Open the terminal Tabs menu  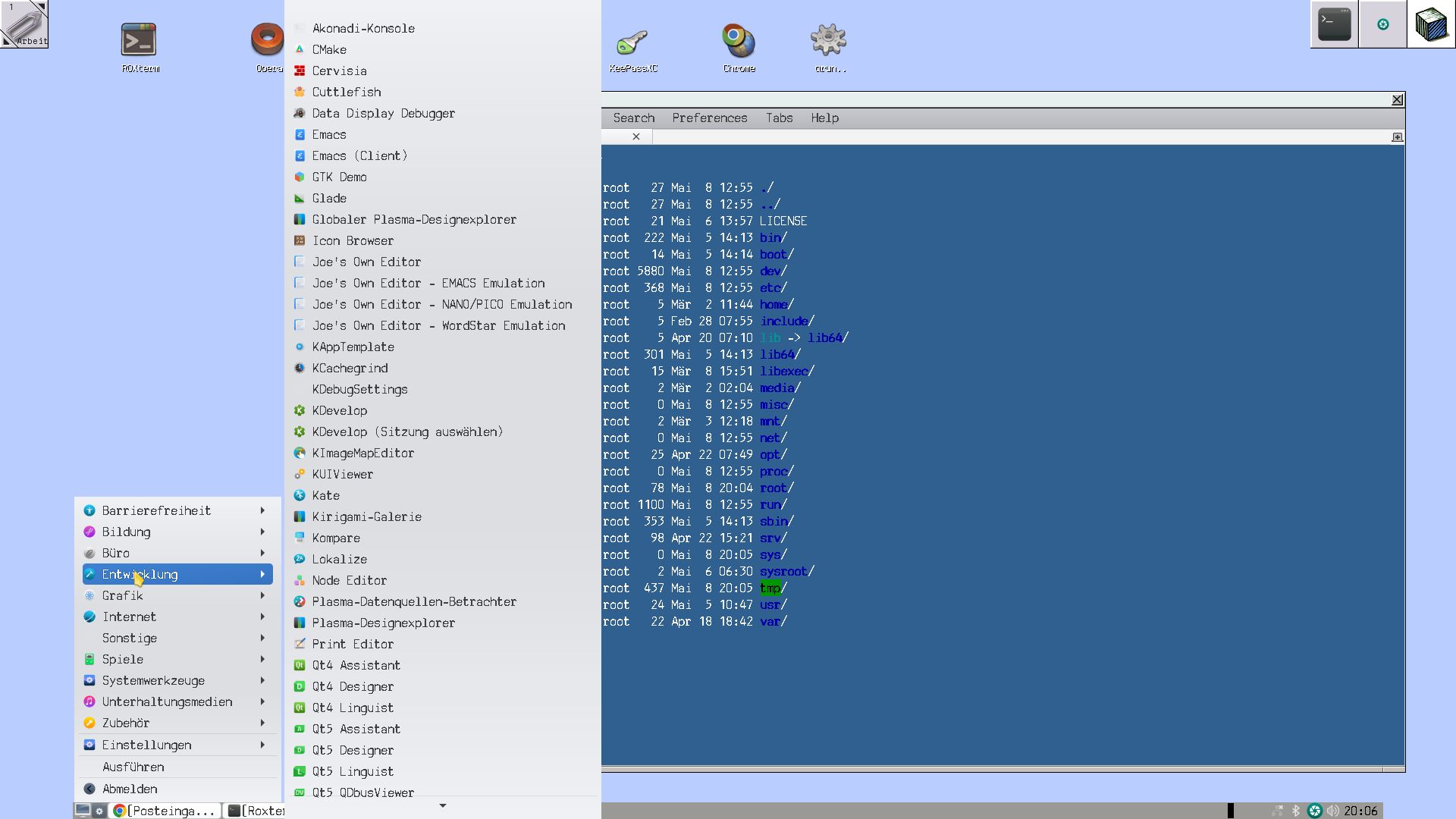click(x=779, y=118)
